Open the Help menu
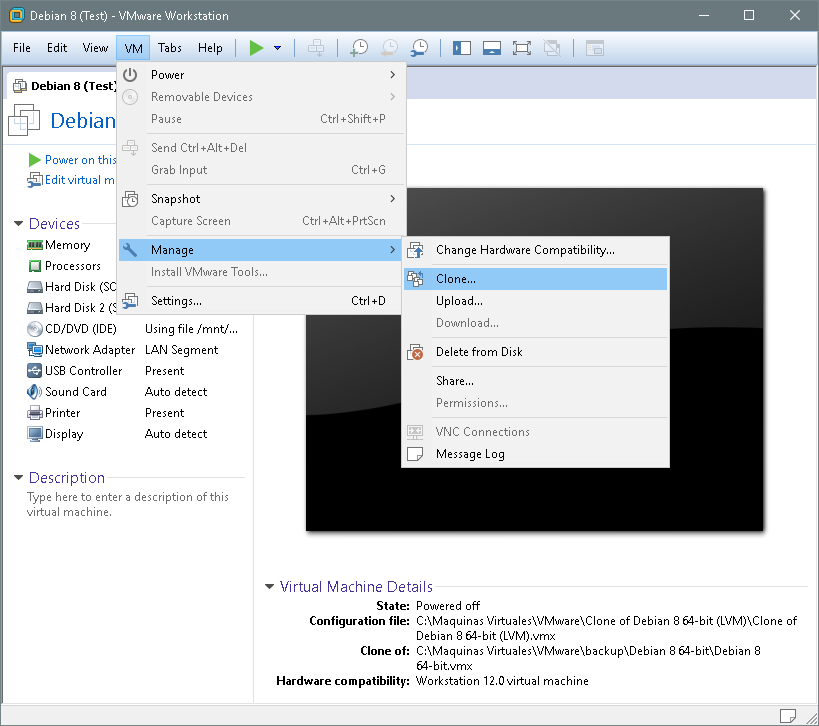Image resolution: width=819 pixels, height=726 pixels. [x=210, y=48]
